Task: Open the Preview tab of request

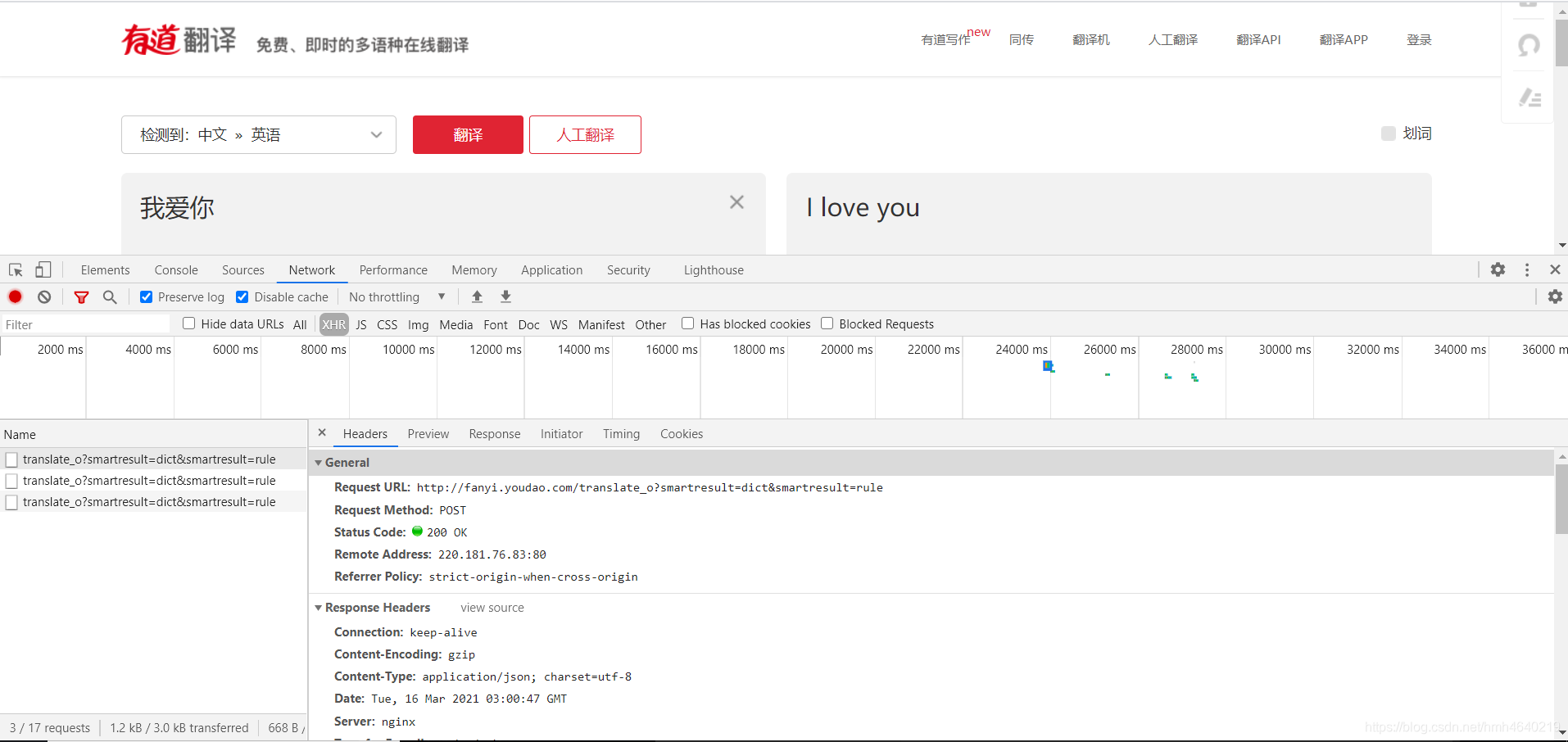Action: [428, 434]
